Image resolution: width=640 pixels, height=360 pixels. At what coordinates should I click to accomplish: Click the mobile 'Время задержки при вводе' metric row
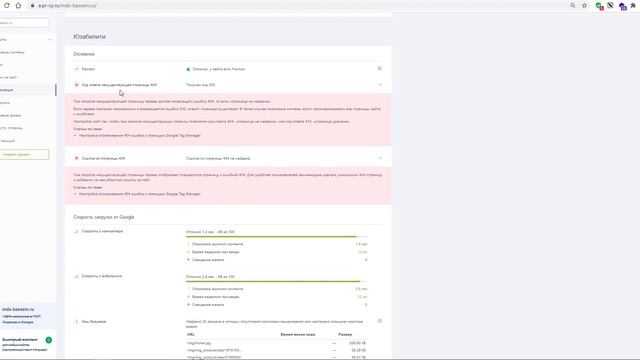point(277,297)
